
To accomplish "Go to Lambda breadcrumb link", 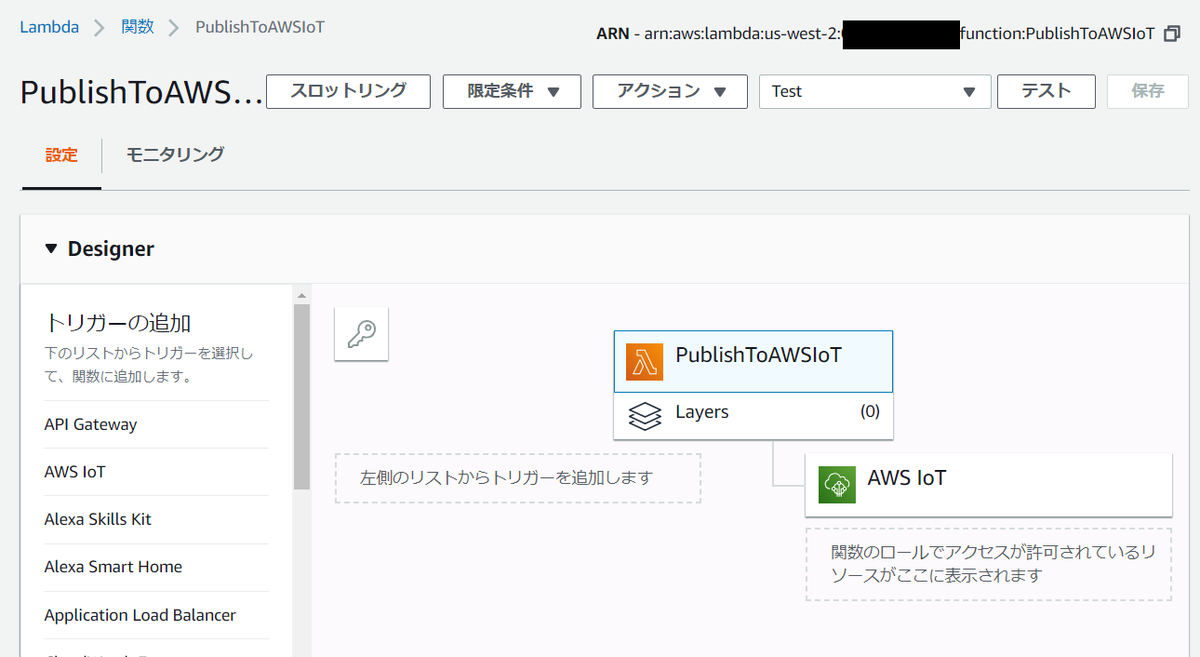I will click(x=49, y=27).
